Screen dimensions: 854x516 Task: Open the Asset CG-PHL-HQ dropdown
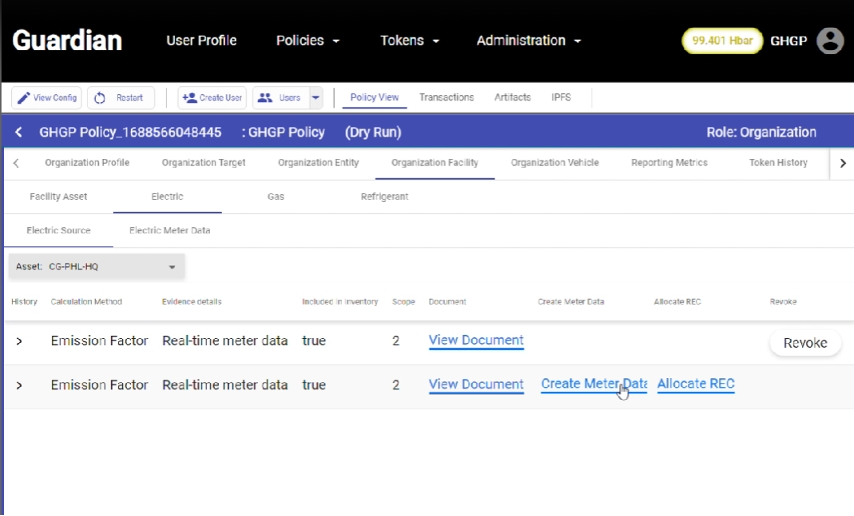[96, 267]
